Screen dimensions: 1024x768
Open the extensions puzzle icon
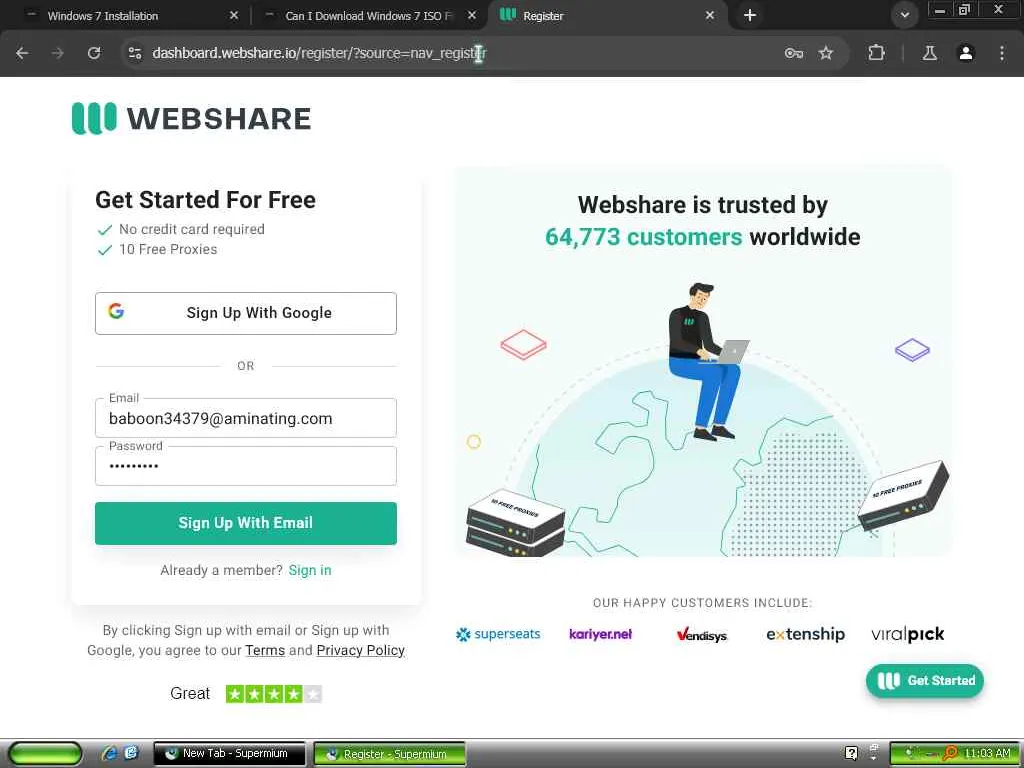(x=876, y=53)
